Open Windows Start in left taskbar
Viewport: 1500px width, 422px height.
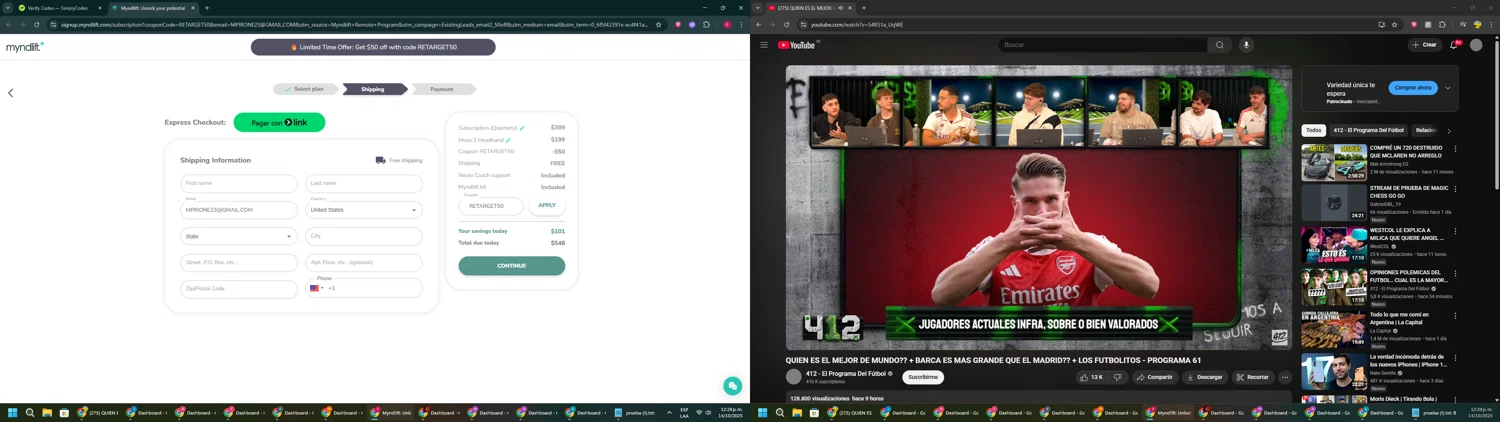pos(13,412)
